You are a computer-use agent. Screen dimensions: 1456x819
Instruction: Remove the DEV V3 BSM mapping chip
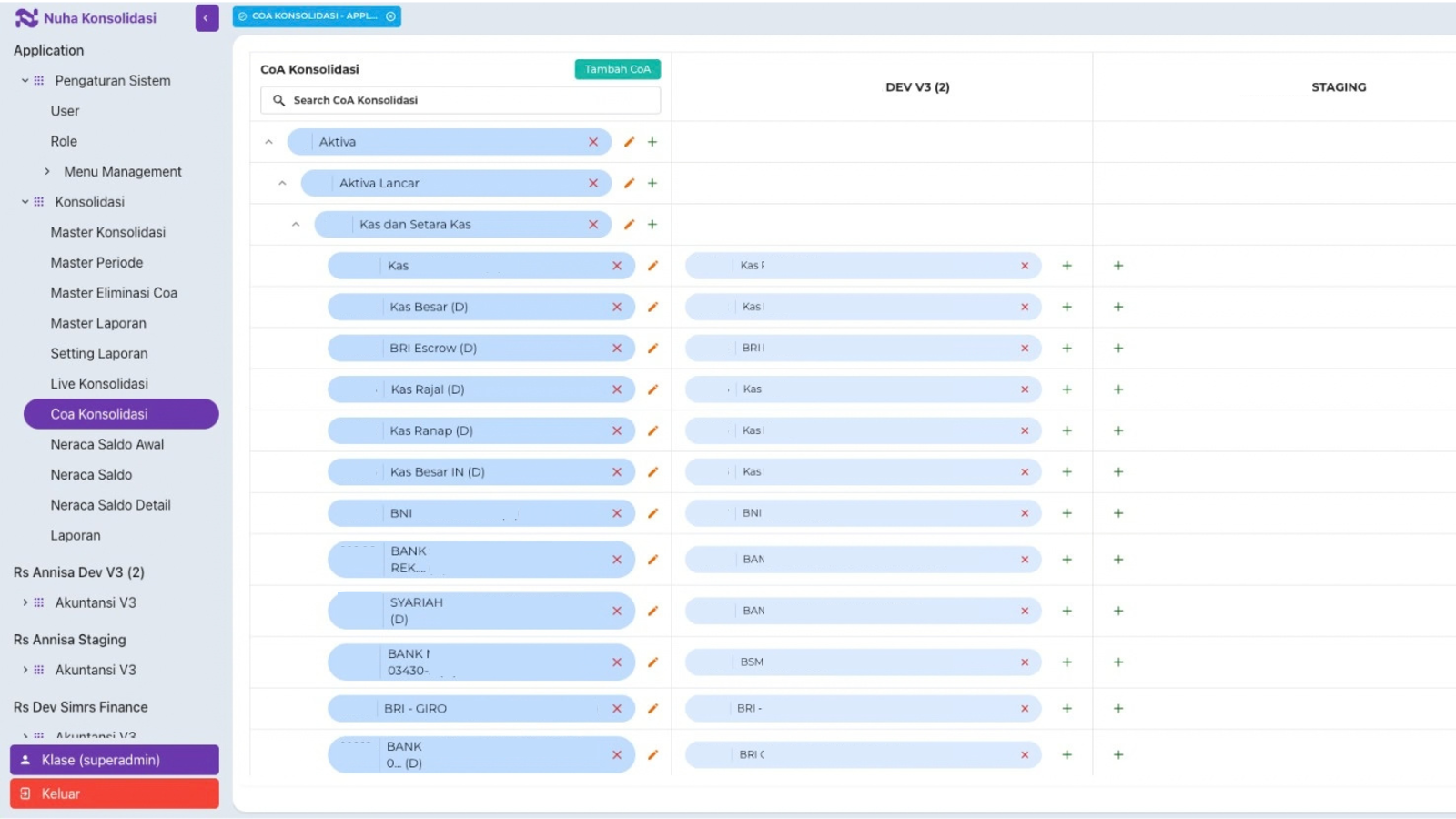point(1025,662)
